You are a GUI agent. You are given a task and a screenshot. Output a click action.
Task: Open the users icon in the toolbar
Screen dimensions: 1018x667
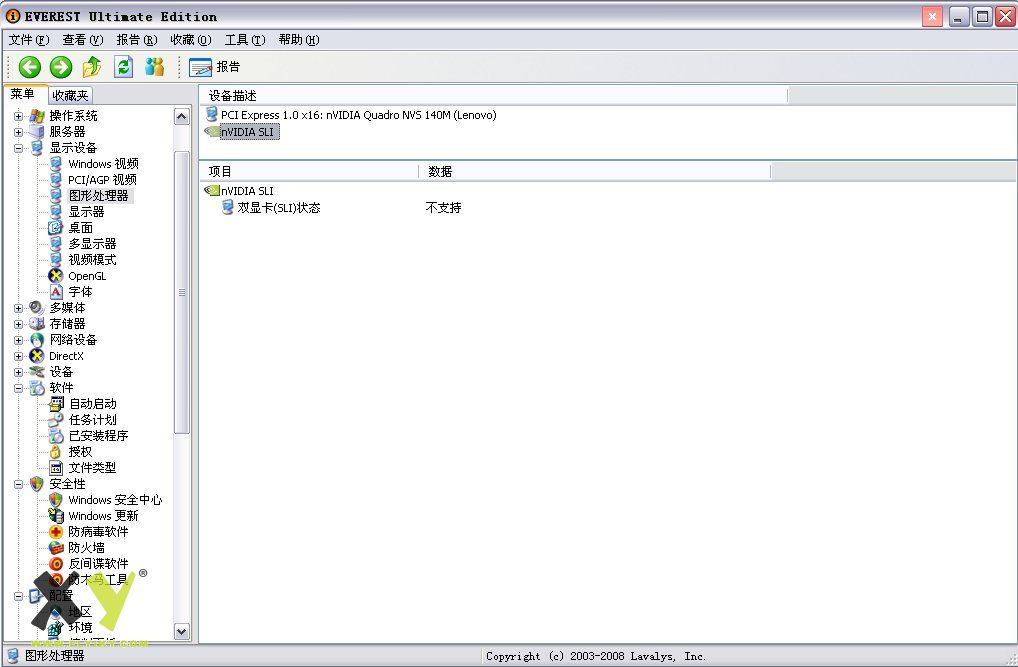[x=155, y=66]
